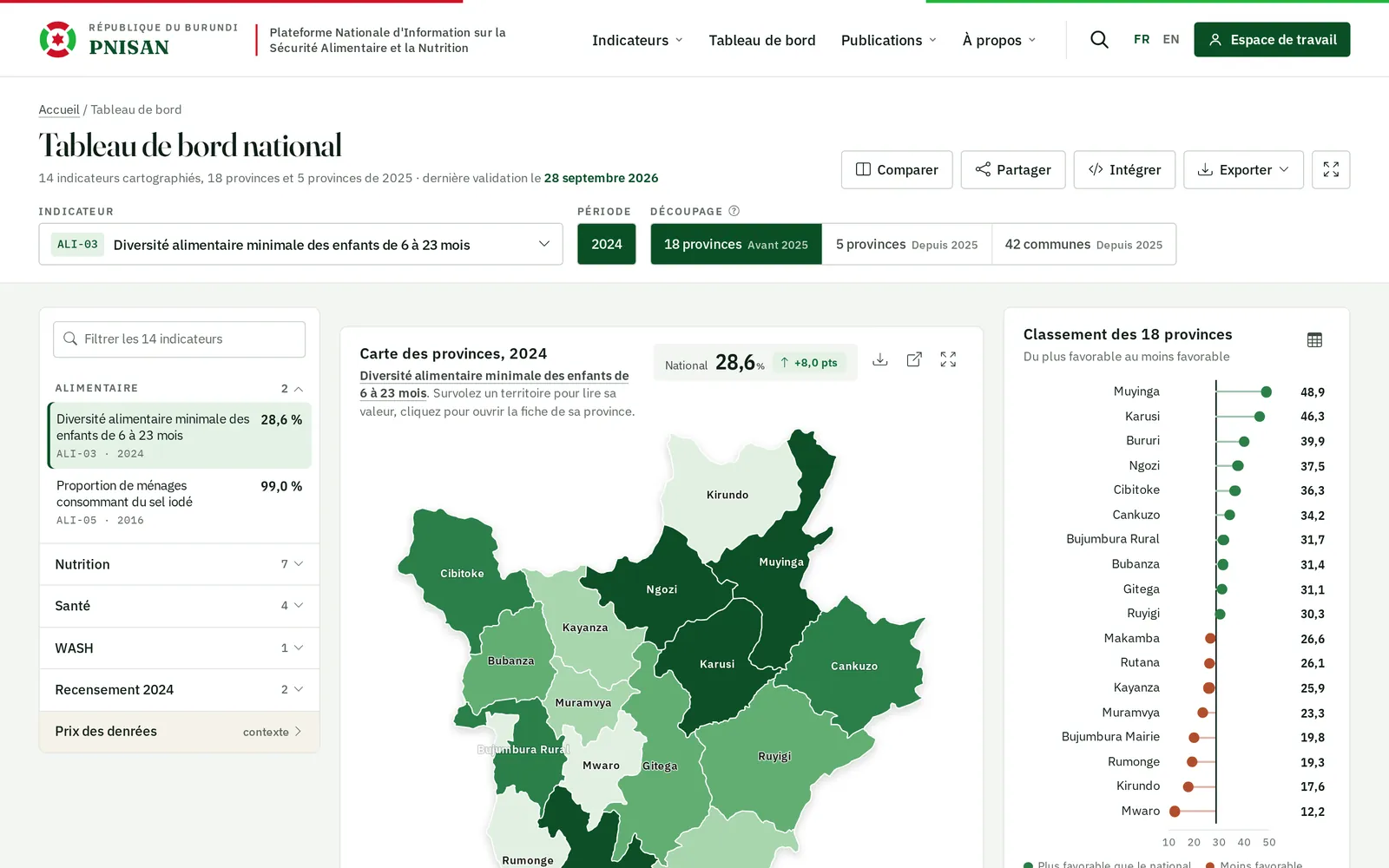Open the site search magnifier icon
1389x868 pixels.
[1099, 40]
